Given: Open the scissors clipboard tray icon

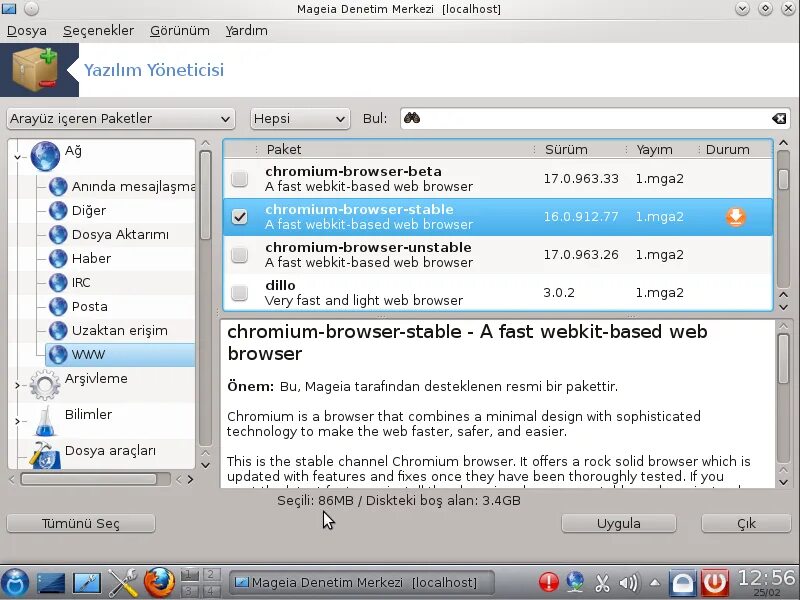Looking at the screenshot, I should click(x=602, y=583).
